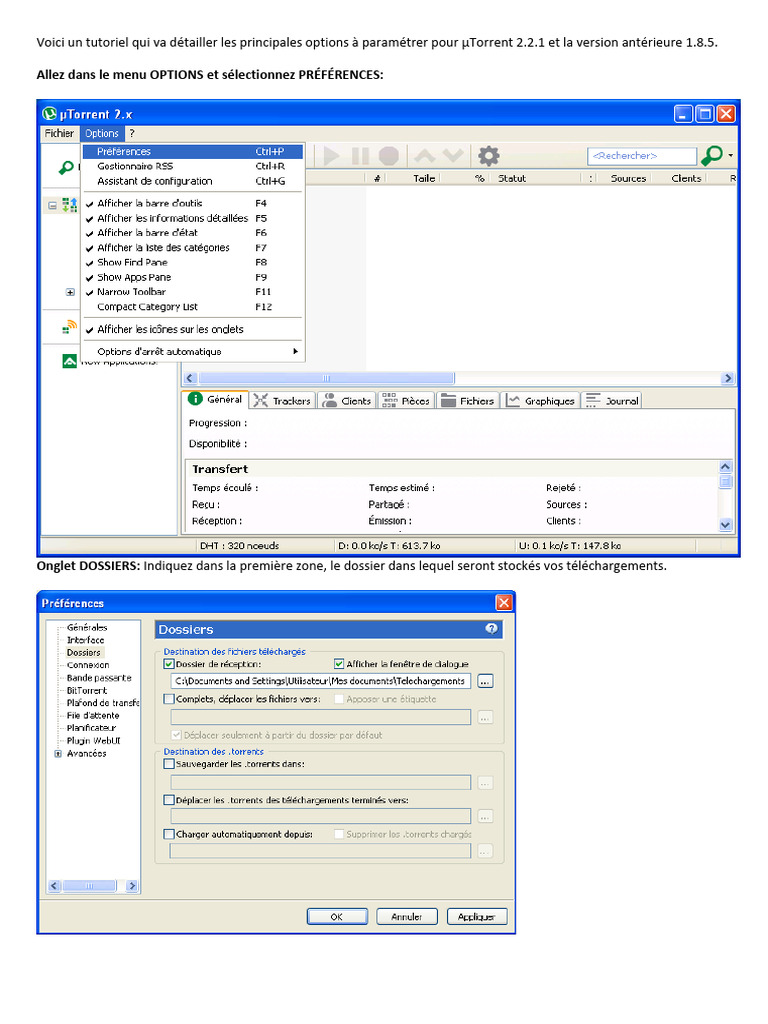Select Connexion in preferences tree
The image size is (768, 1024).
tap(88, 665)
